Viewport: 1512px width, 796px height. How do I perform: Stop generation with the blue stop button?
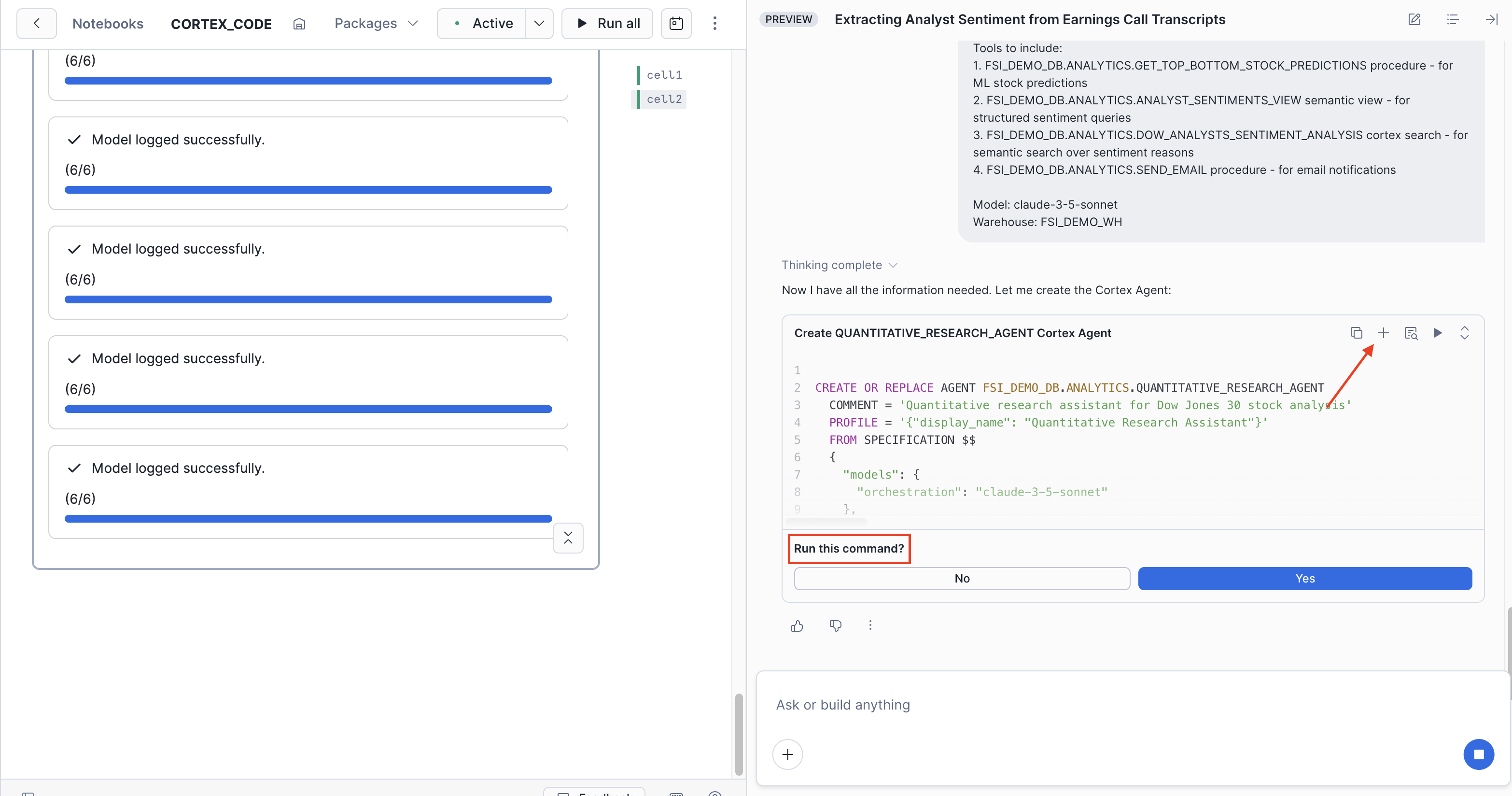coord(1478,754)
